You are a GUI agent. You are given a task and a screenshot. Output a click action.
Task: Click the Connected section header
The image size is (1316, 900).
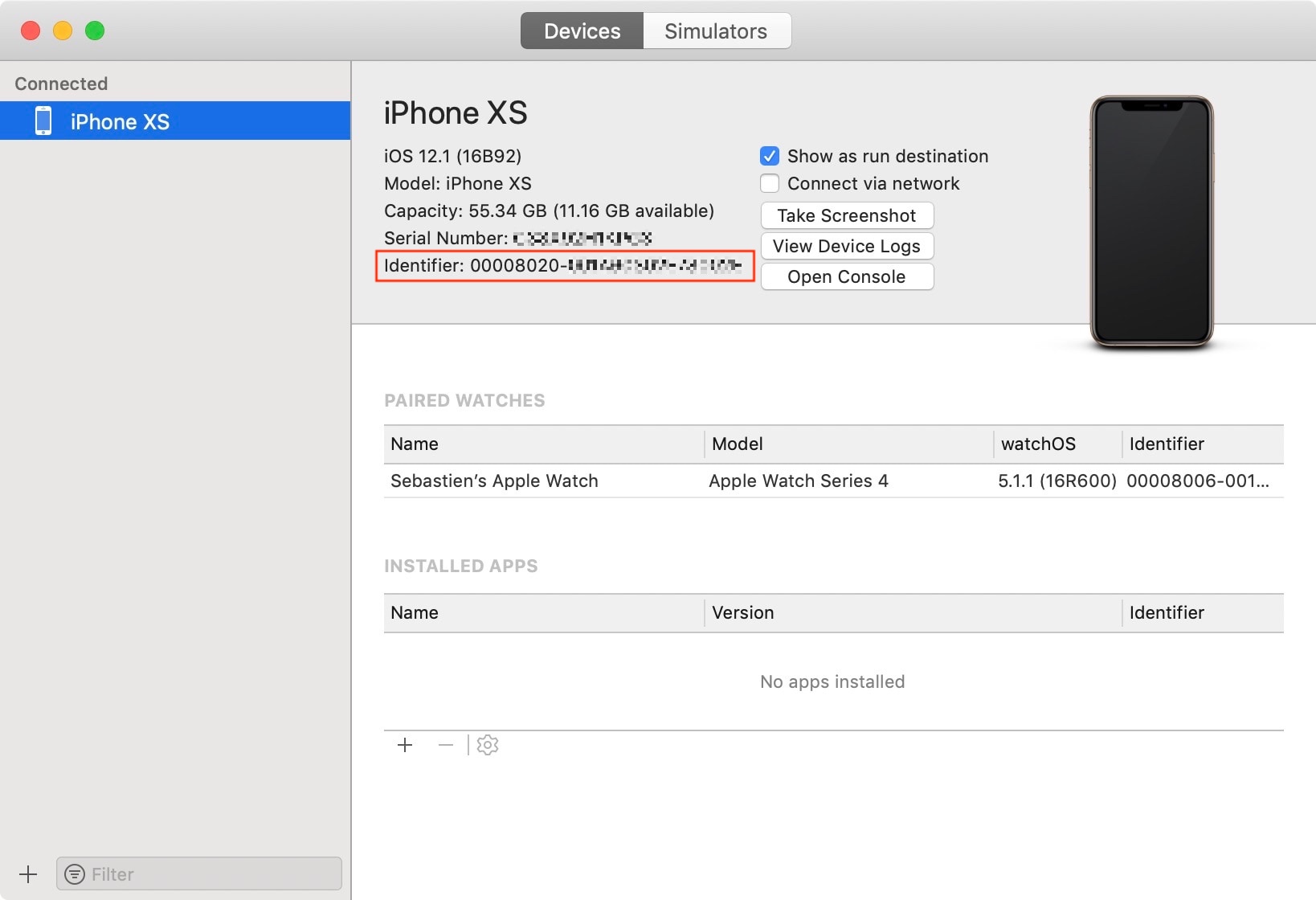(61, 84)
